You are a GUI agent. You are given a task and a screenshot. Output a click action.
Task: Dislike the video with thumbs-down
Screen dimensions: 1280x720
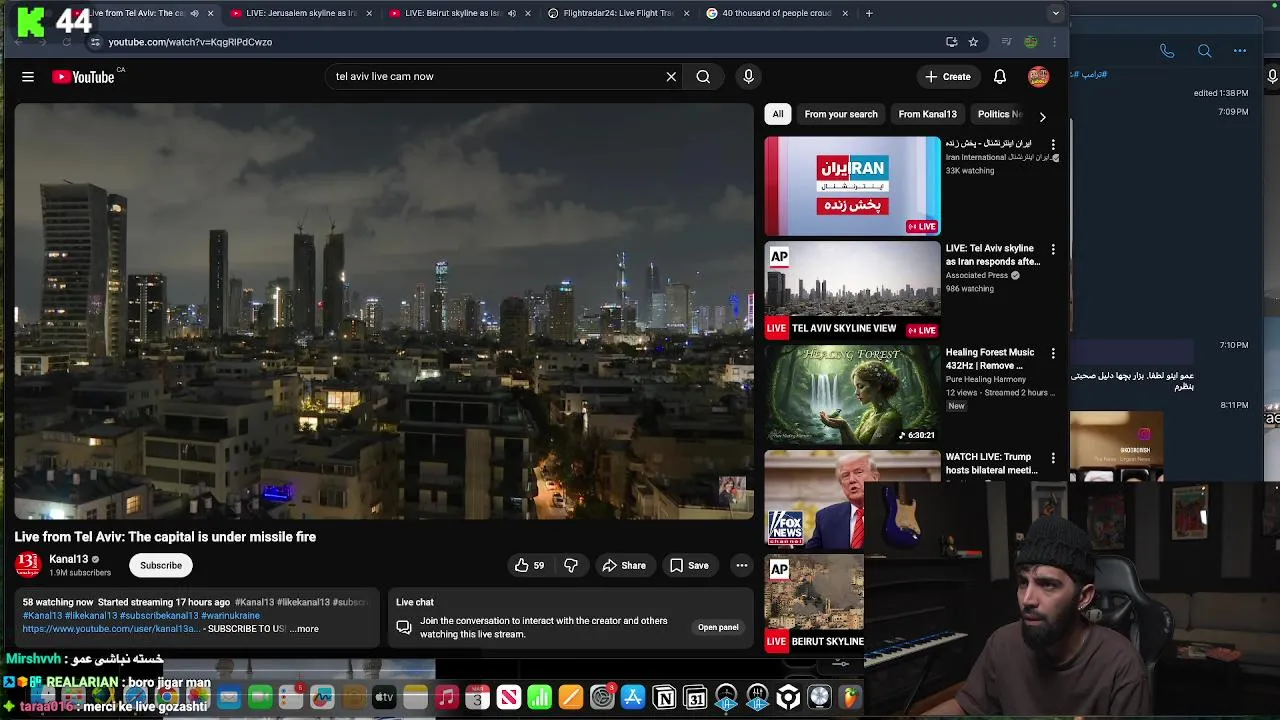click(x=571, y=565)
